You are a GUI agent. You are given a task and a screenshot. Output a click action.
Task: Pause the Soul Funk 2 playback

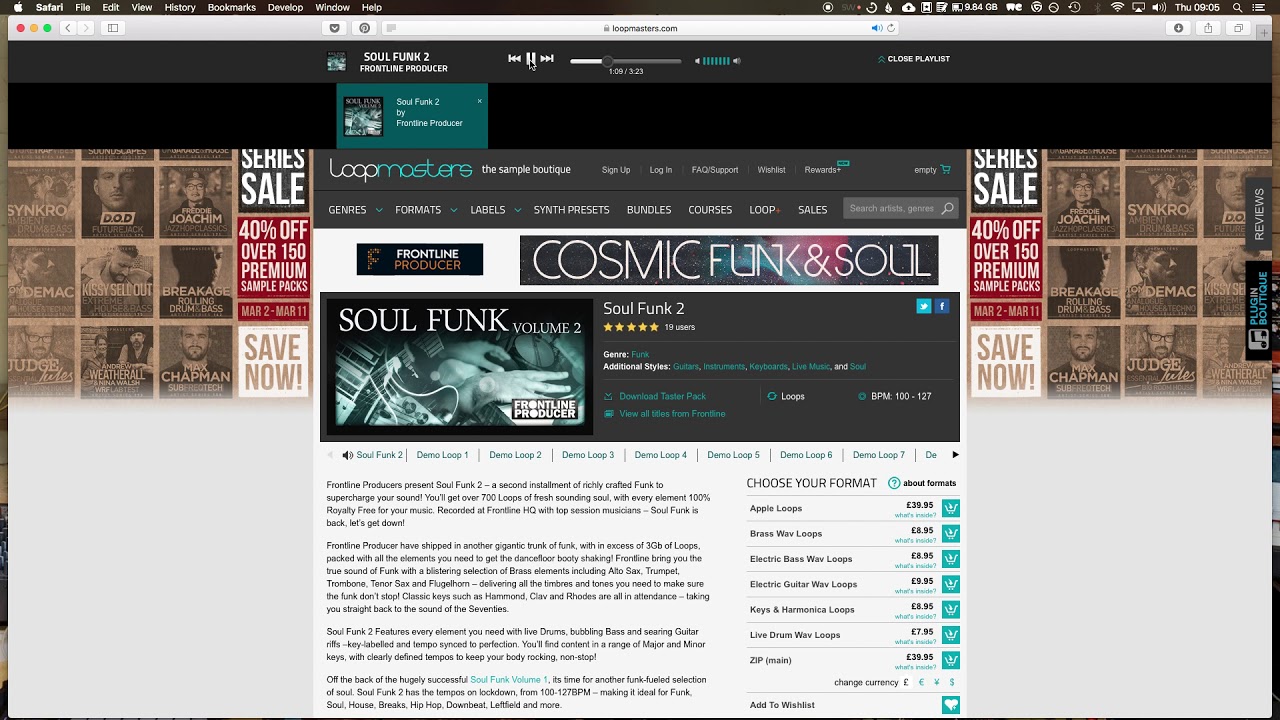(531, 59)
